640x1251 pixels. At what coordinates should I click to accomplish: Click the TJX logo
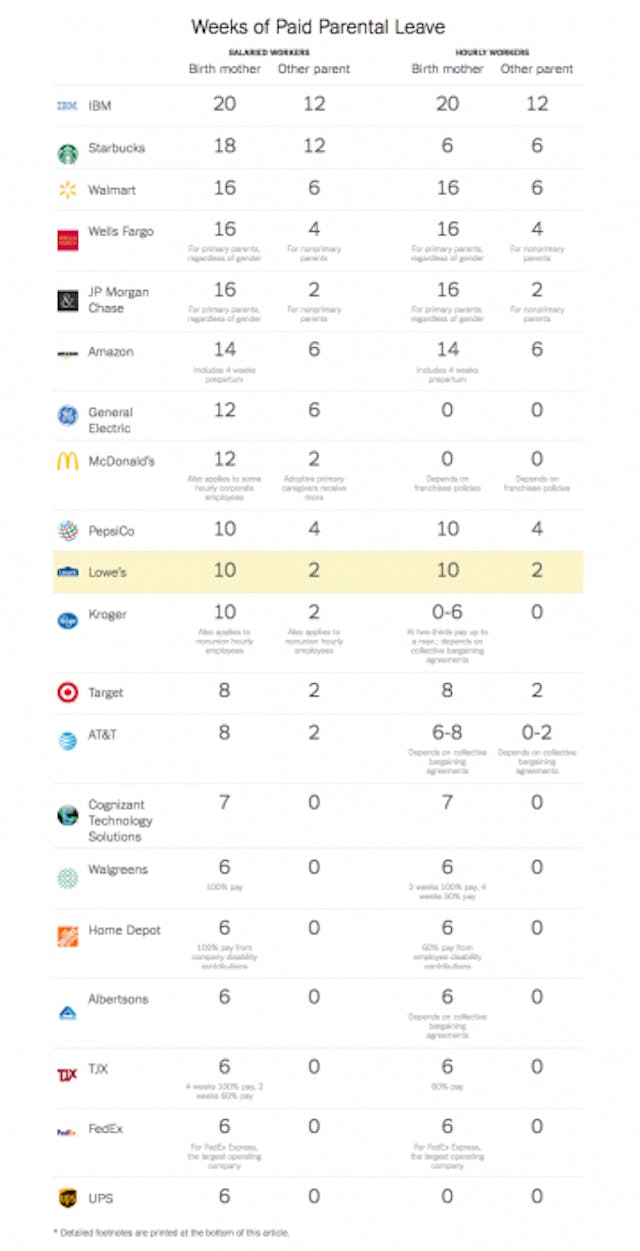[x=67, y=1074]
